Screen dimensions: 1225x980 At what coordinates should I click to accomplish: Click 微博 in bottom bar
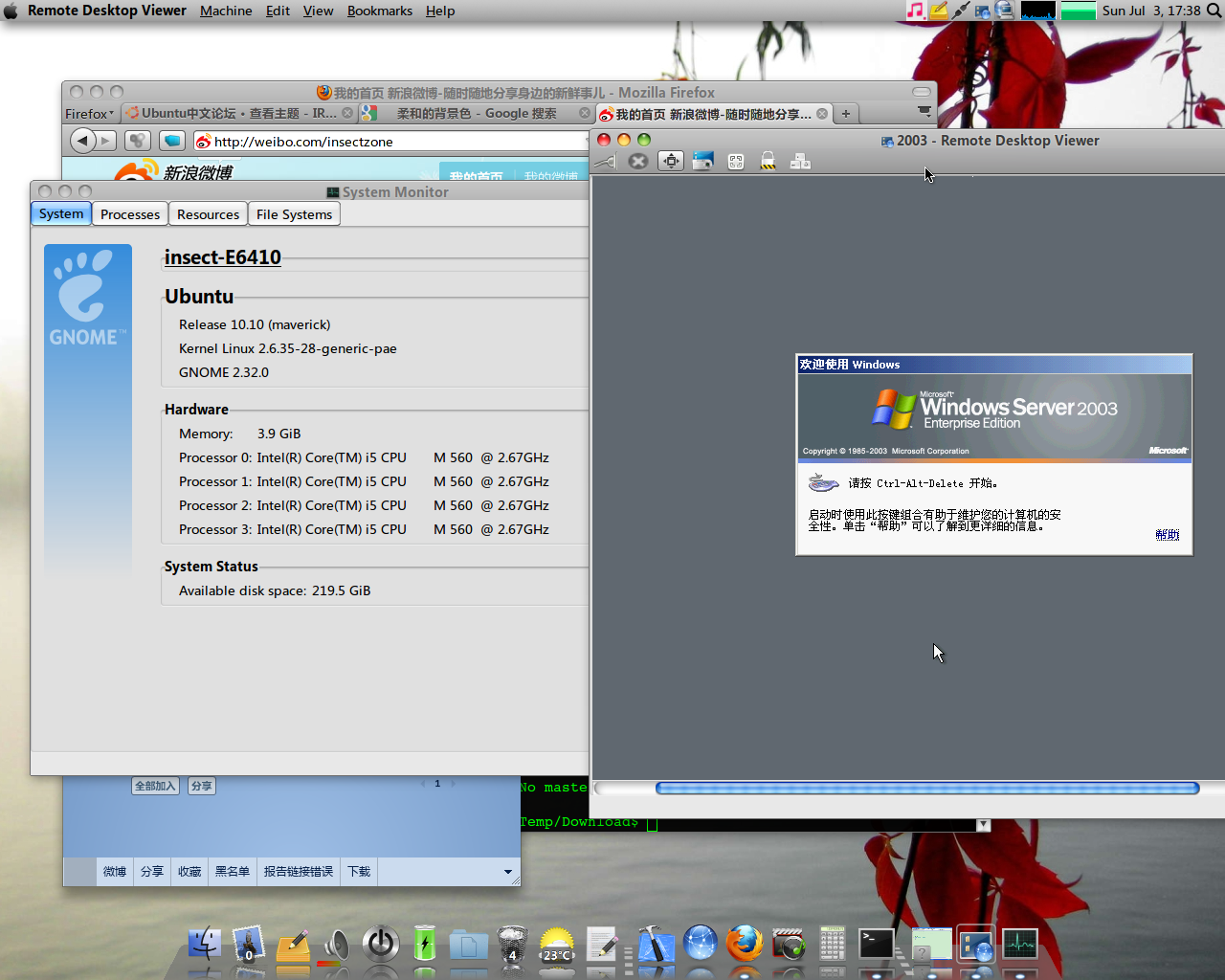click(115, 872)
